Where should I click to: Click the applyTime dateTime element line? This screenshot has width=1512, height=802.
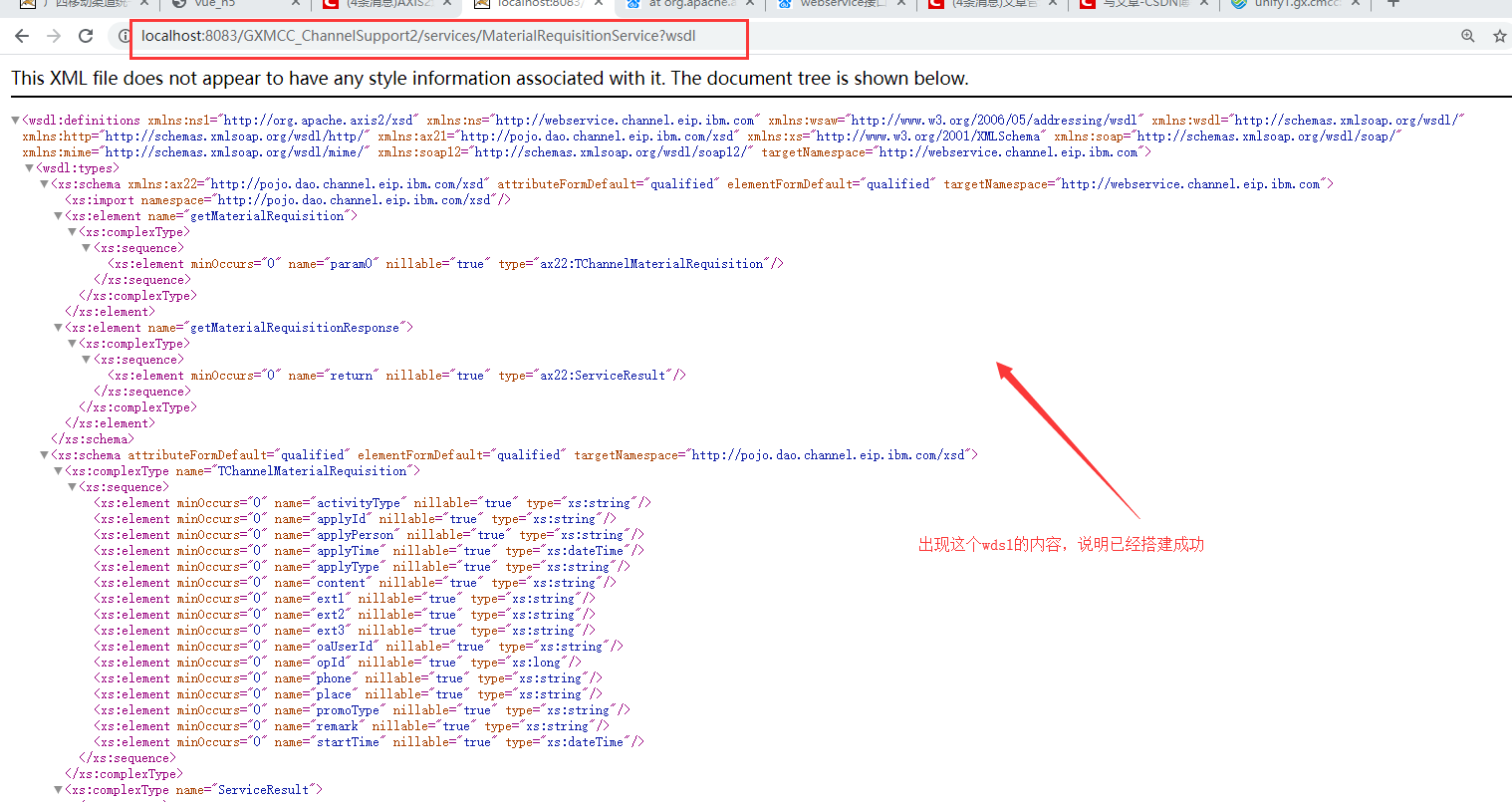(x=370, y=551)
